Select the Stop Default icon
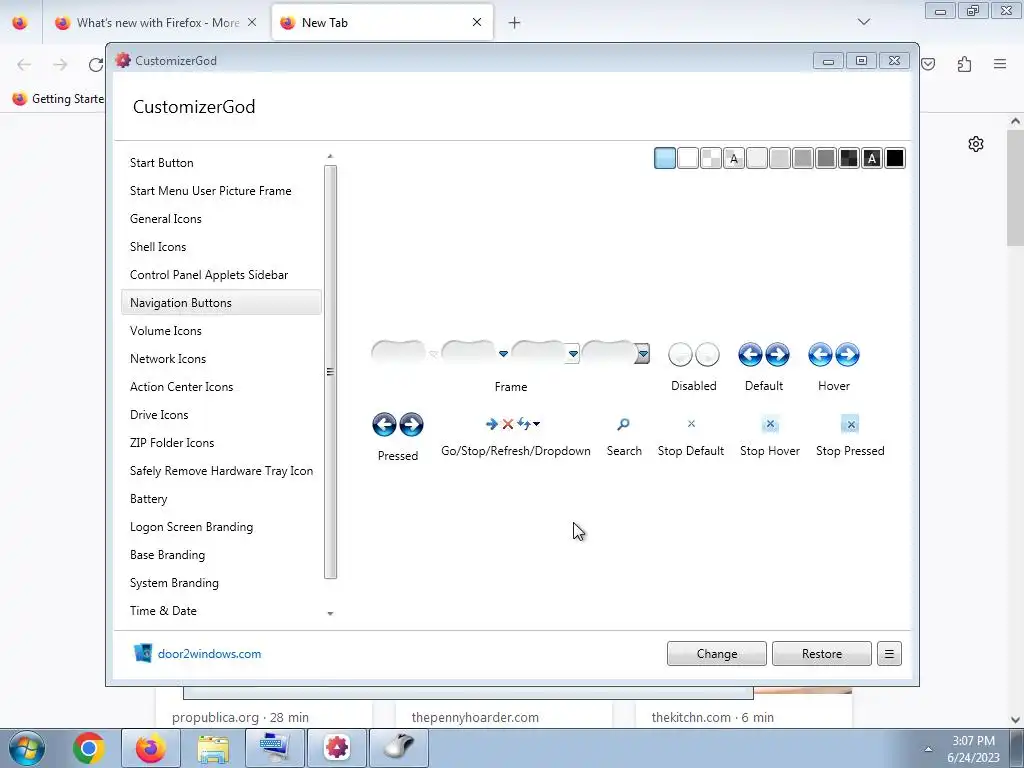Image resolution: width=1024 pixels, height=768 pixels. 691,424
